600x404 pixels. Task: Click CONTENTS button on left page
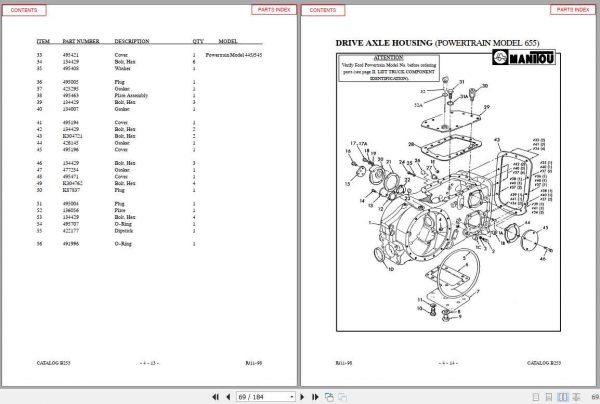24,10
